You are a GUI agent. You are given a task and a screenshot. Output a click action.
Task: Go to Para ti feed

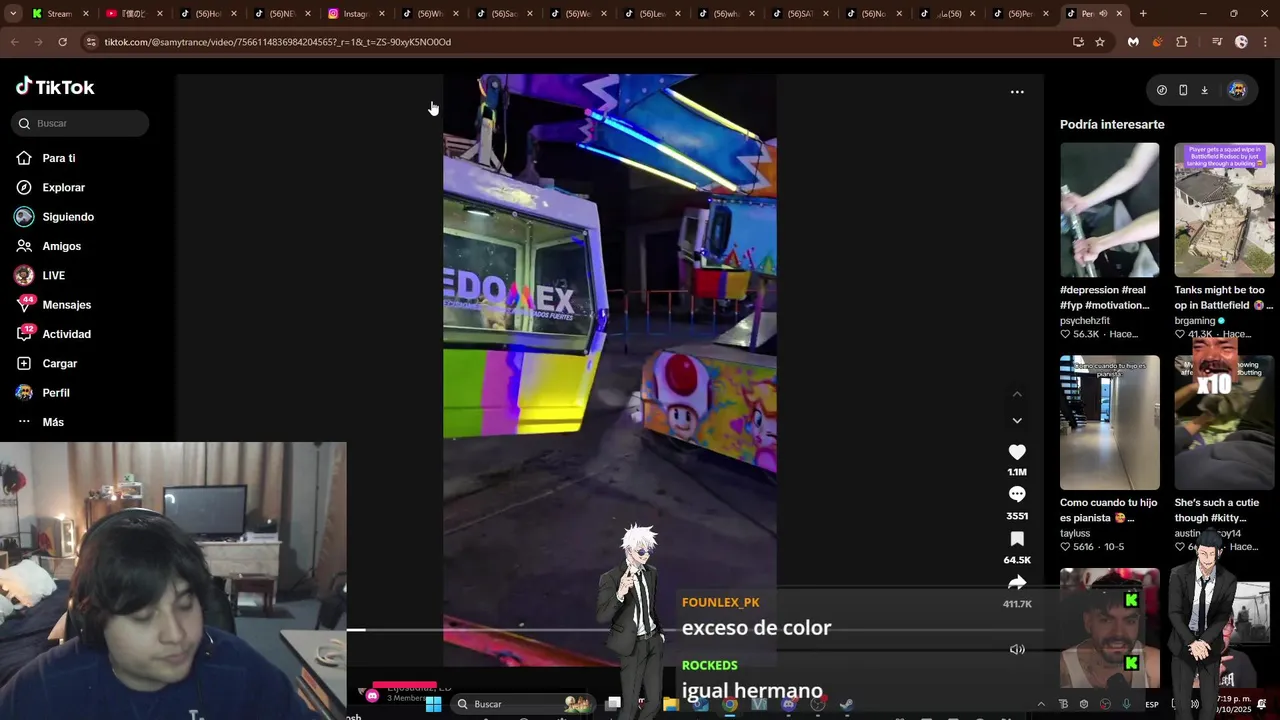(58, 158)
